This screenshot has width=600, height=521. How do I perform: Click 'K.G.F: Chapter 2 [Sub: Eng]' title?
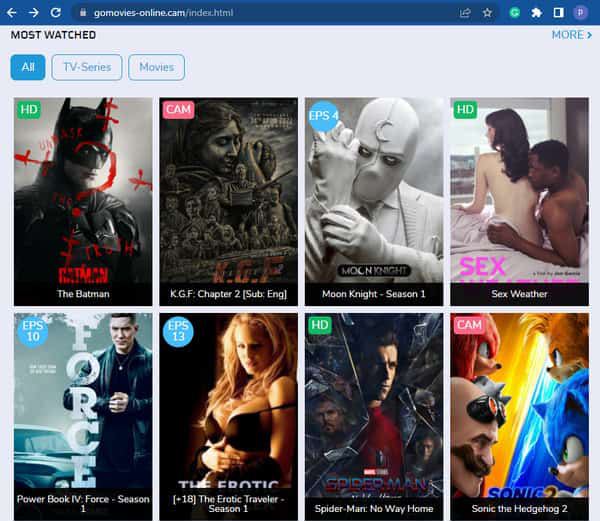(x=228, y=294)
